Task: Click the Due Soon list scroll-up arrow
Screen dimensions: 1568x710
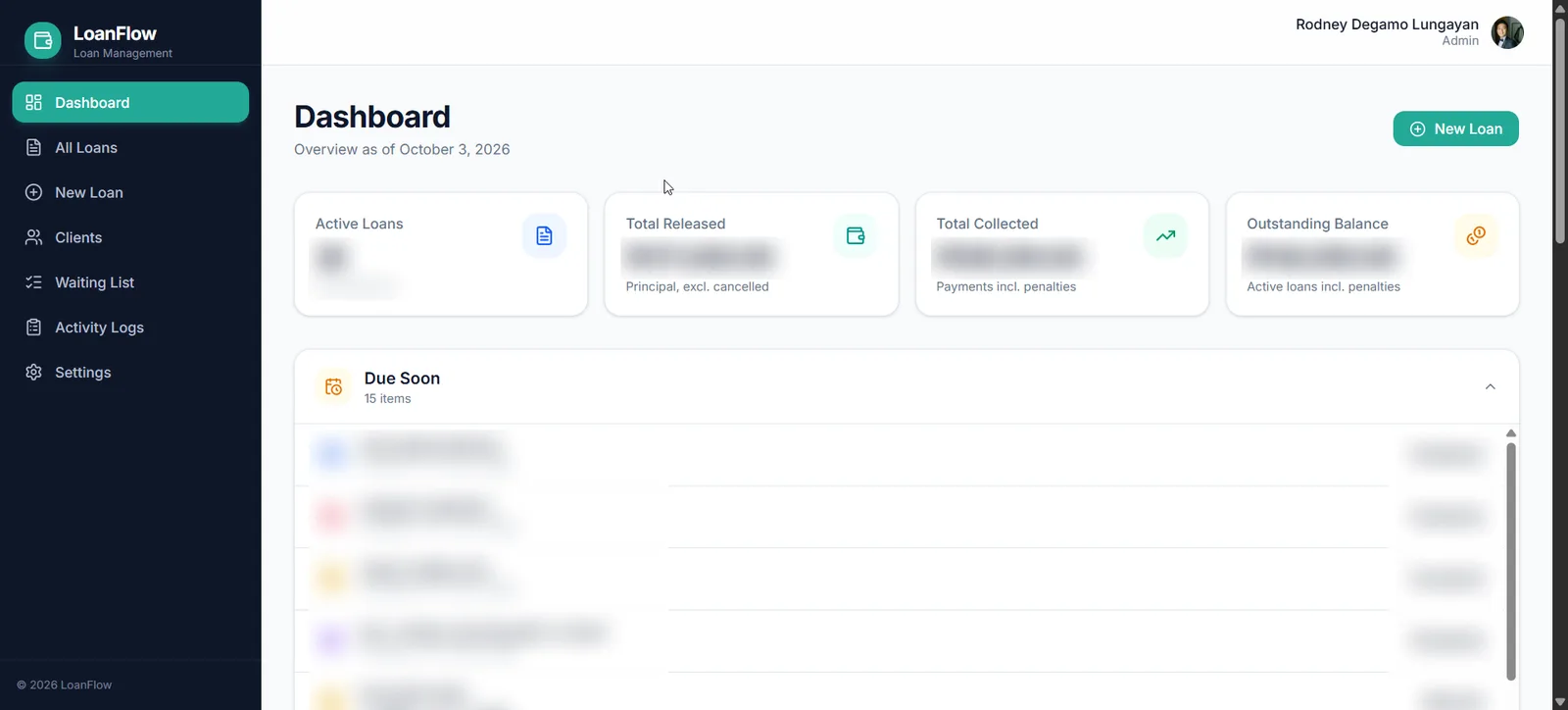Action: pyautogui.click(x=1511, y=432)
